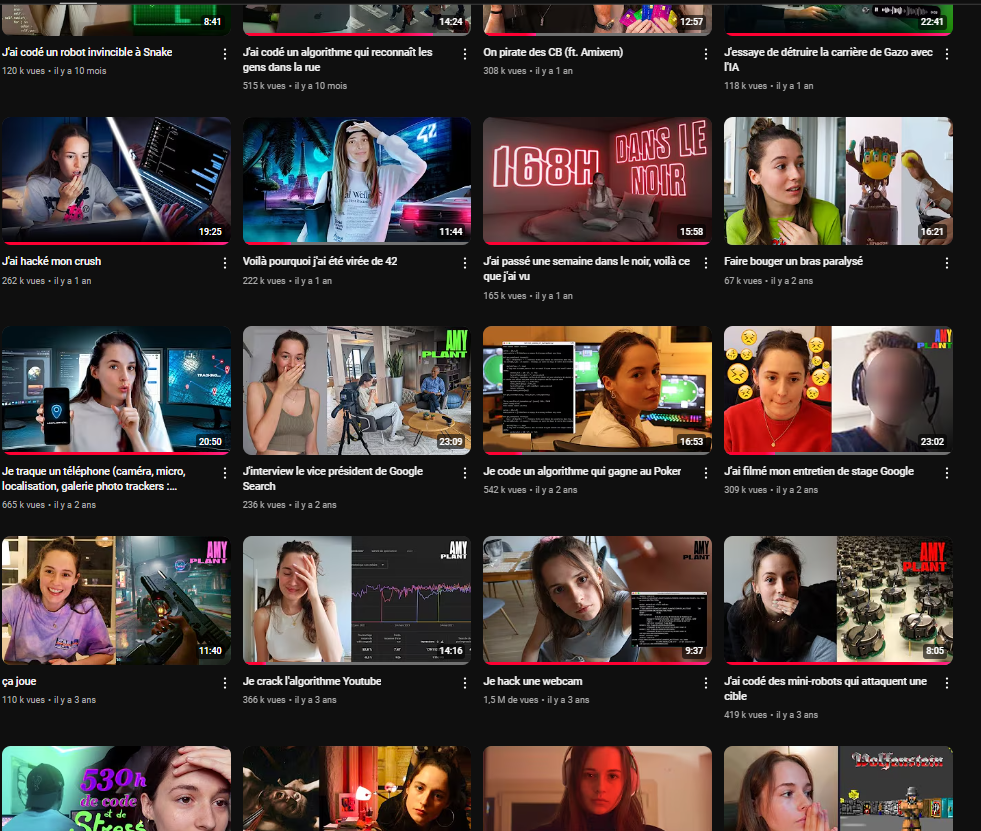
Task: Open options menu for the Poker algorithm video
Action: (x=706, y=473)
